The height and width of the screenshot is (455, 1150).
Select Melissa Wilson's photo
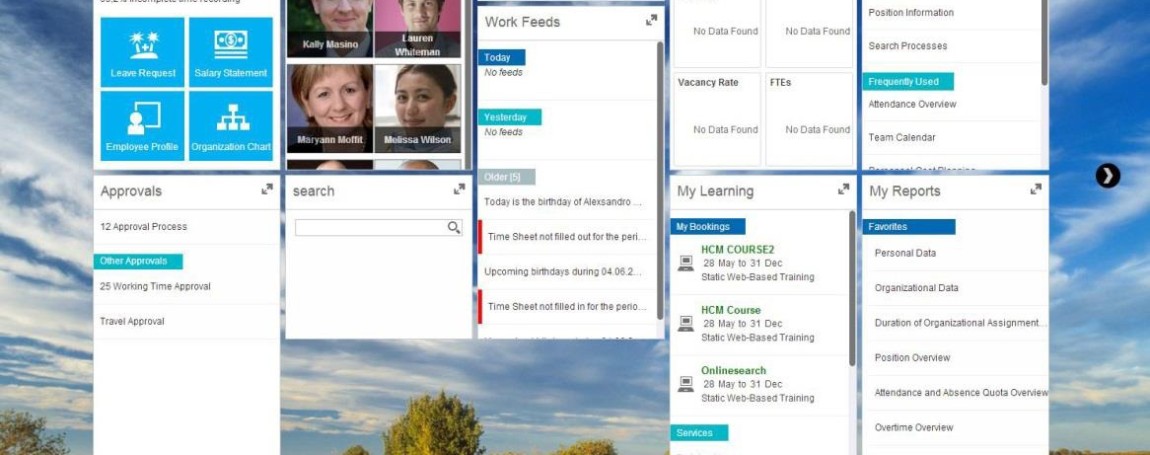(418, 109)
